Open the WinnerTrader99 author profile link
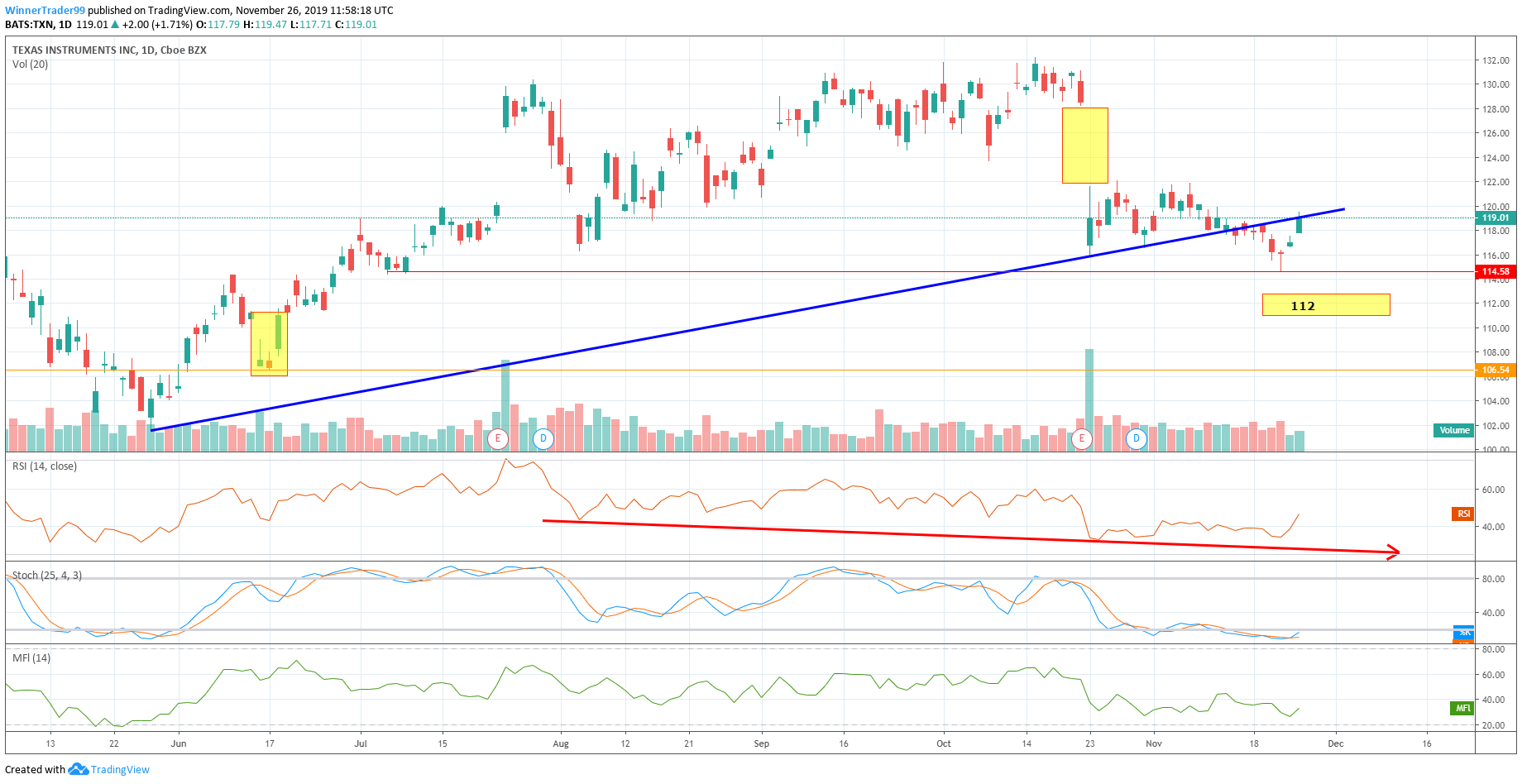 point(45,11)
